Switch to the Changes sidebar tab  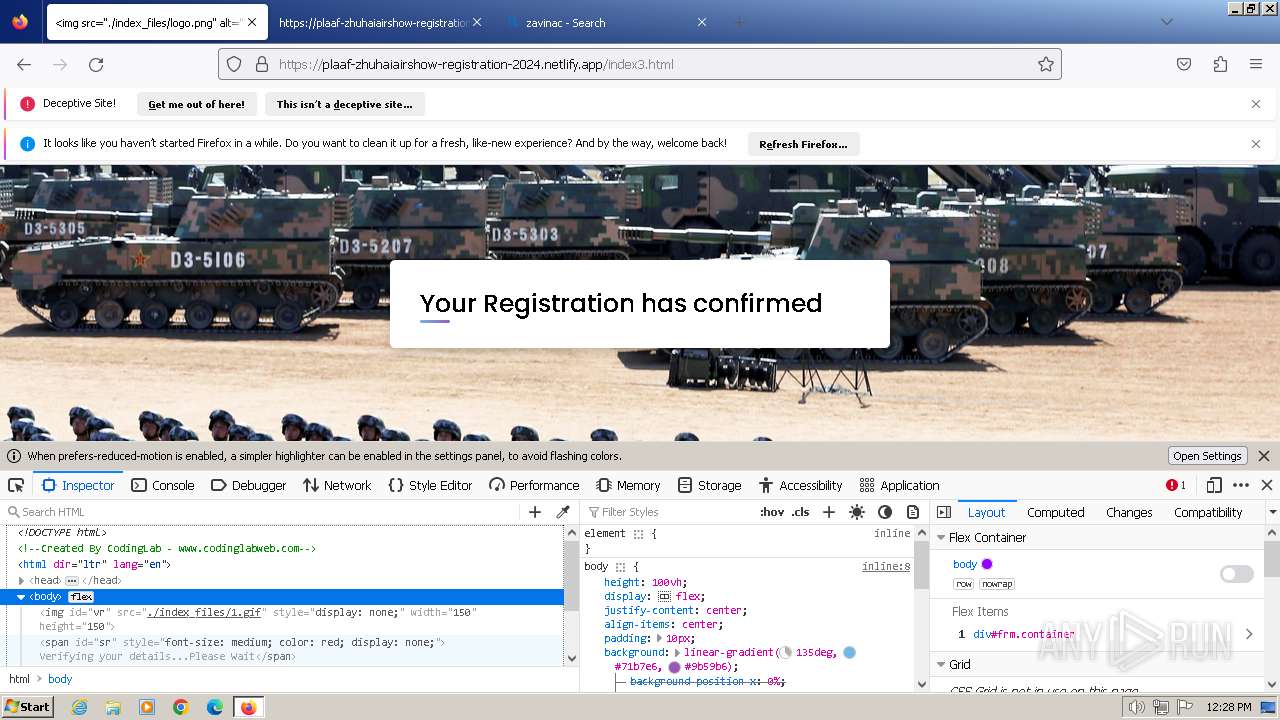[1129, 512]
